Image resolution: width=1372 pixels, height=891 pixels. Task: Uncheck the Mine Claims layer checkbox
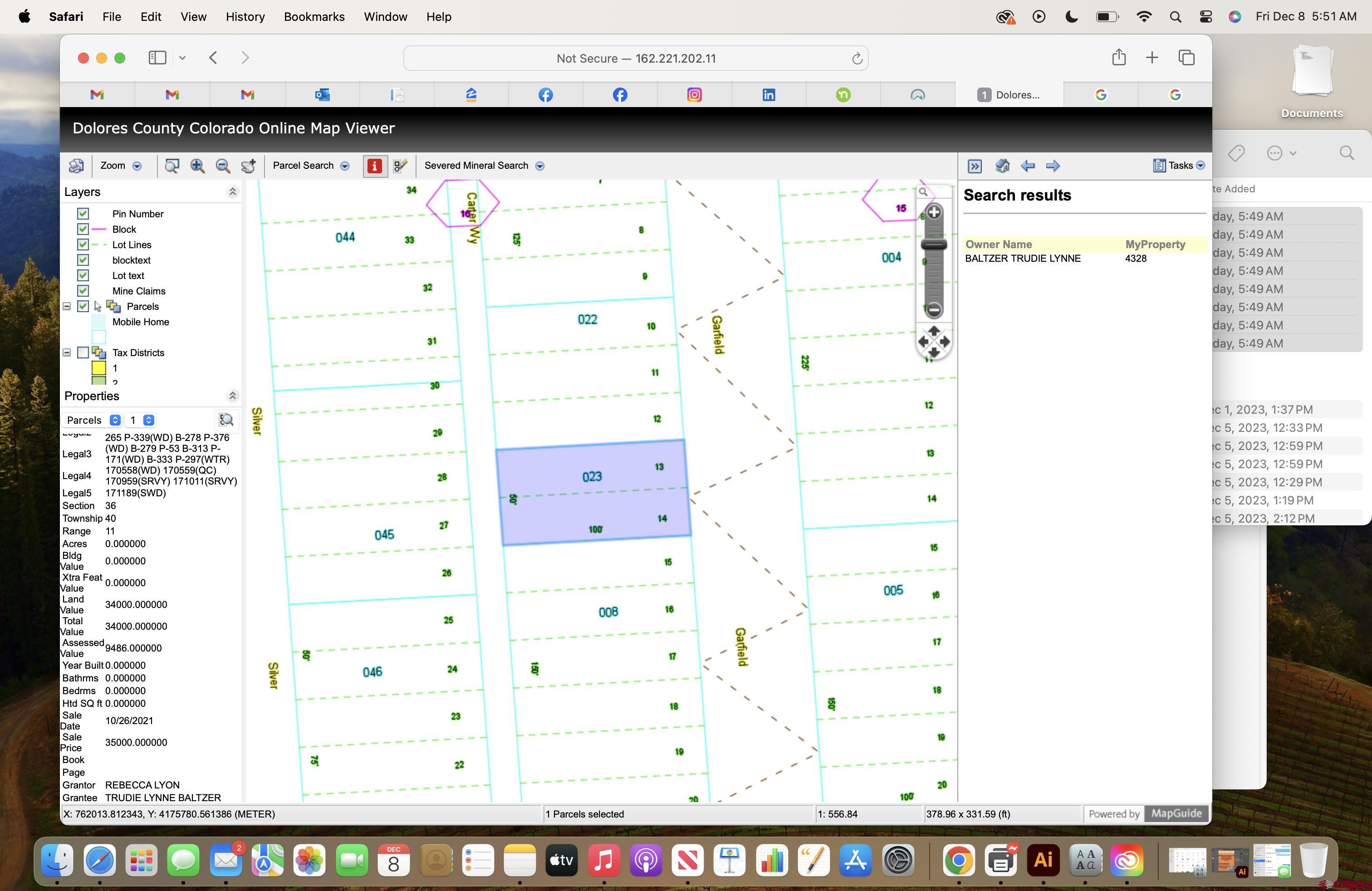(83, 291)
